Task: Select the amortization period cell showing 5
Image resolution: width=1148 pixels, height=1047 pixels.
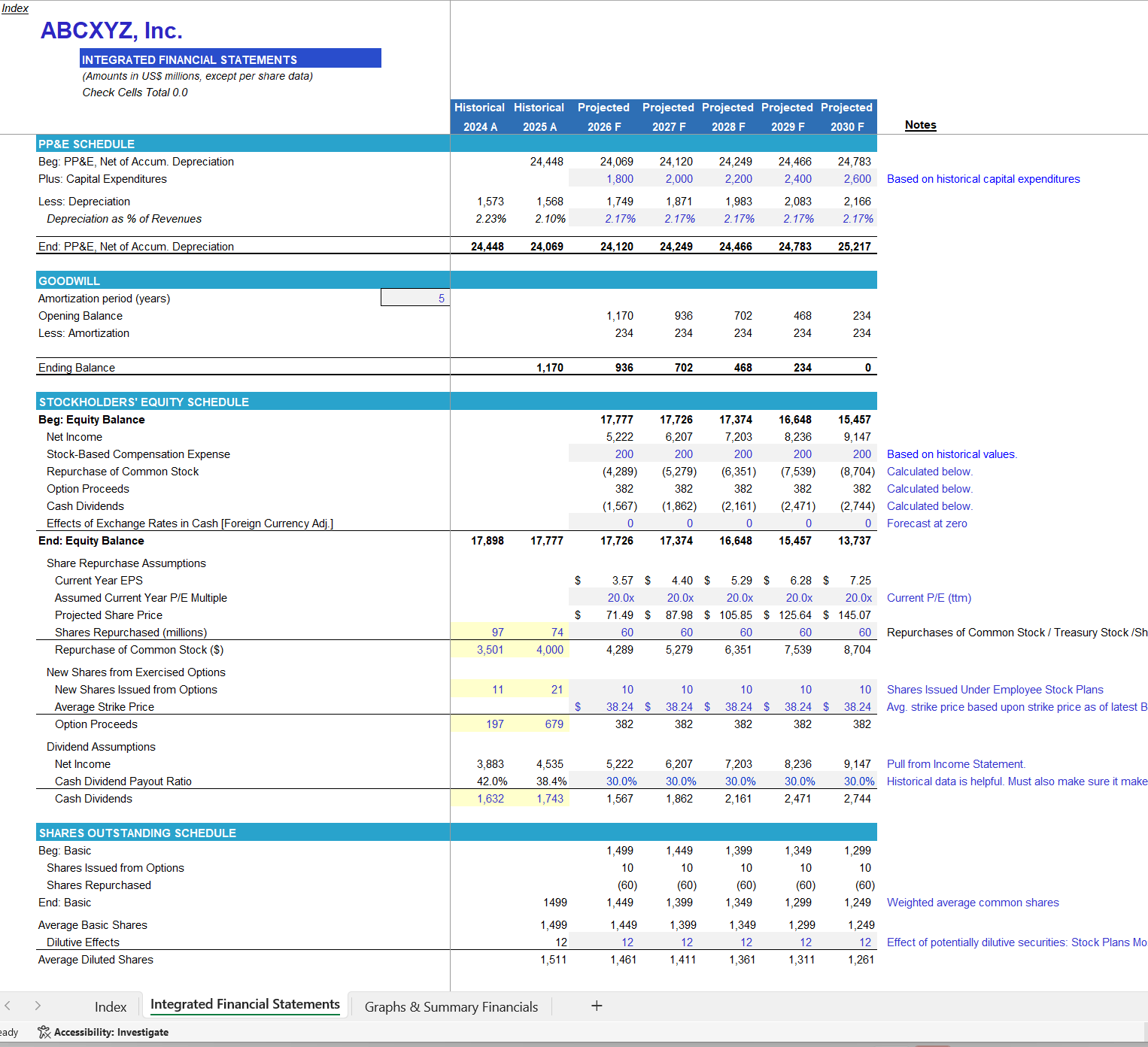Action: (415, 297)
